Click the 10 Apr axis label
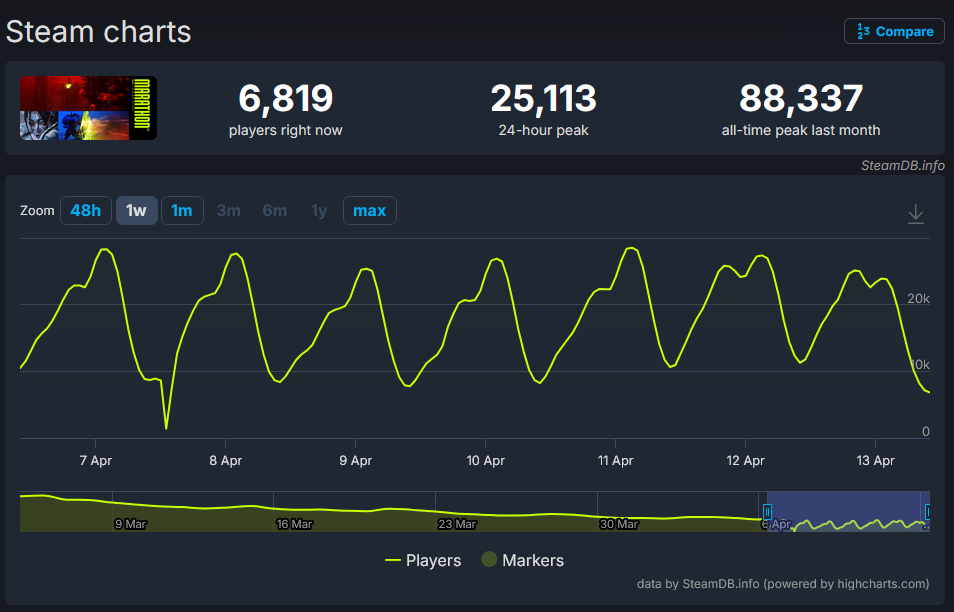The width and height of the screenshot is (954, 612). pos(486,461)
